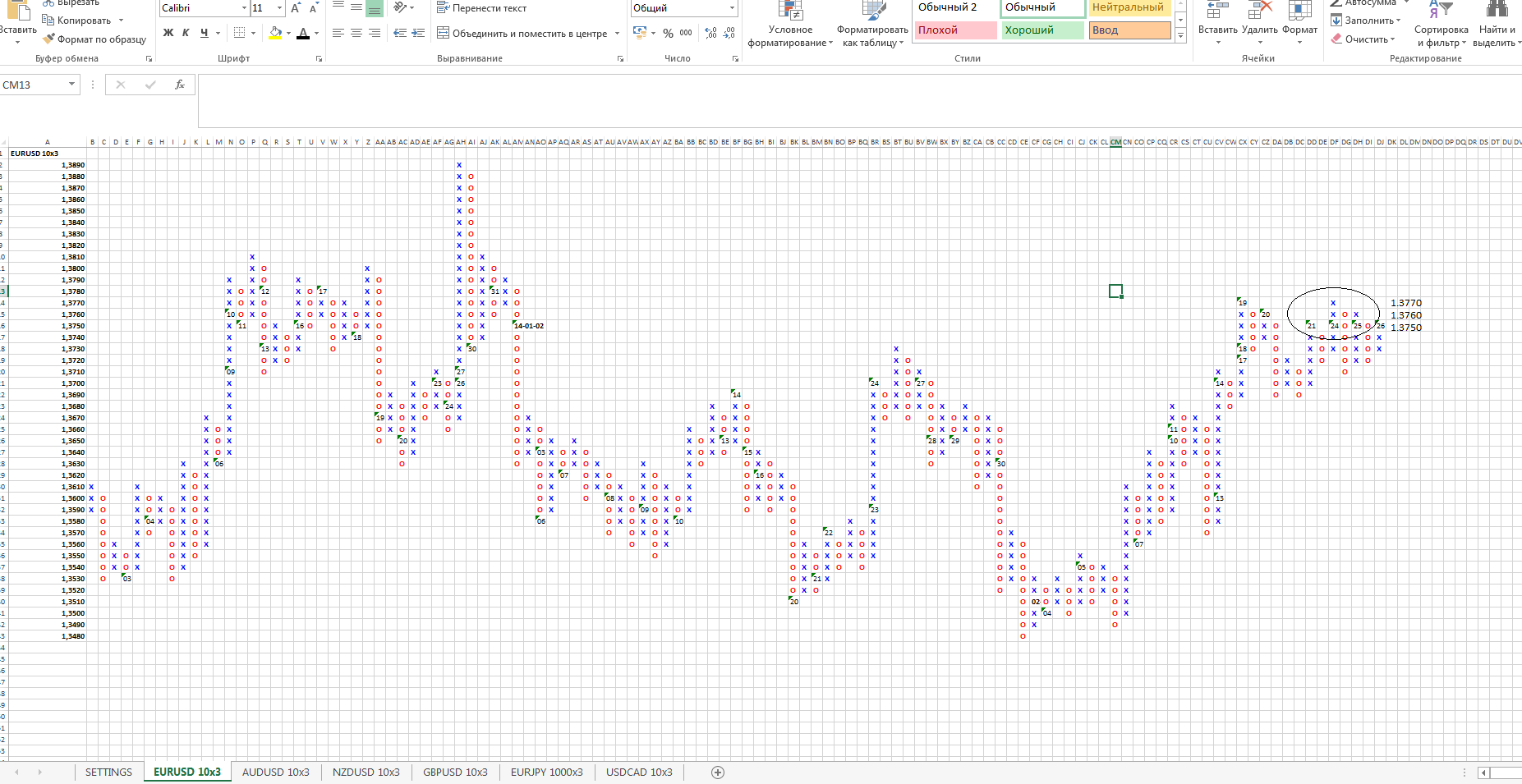The width and height of the screenshot is (1522, 784).
Task: Increase decimal places
Action: tap(710, 33)
